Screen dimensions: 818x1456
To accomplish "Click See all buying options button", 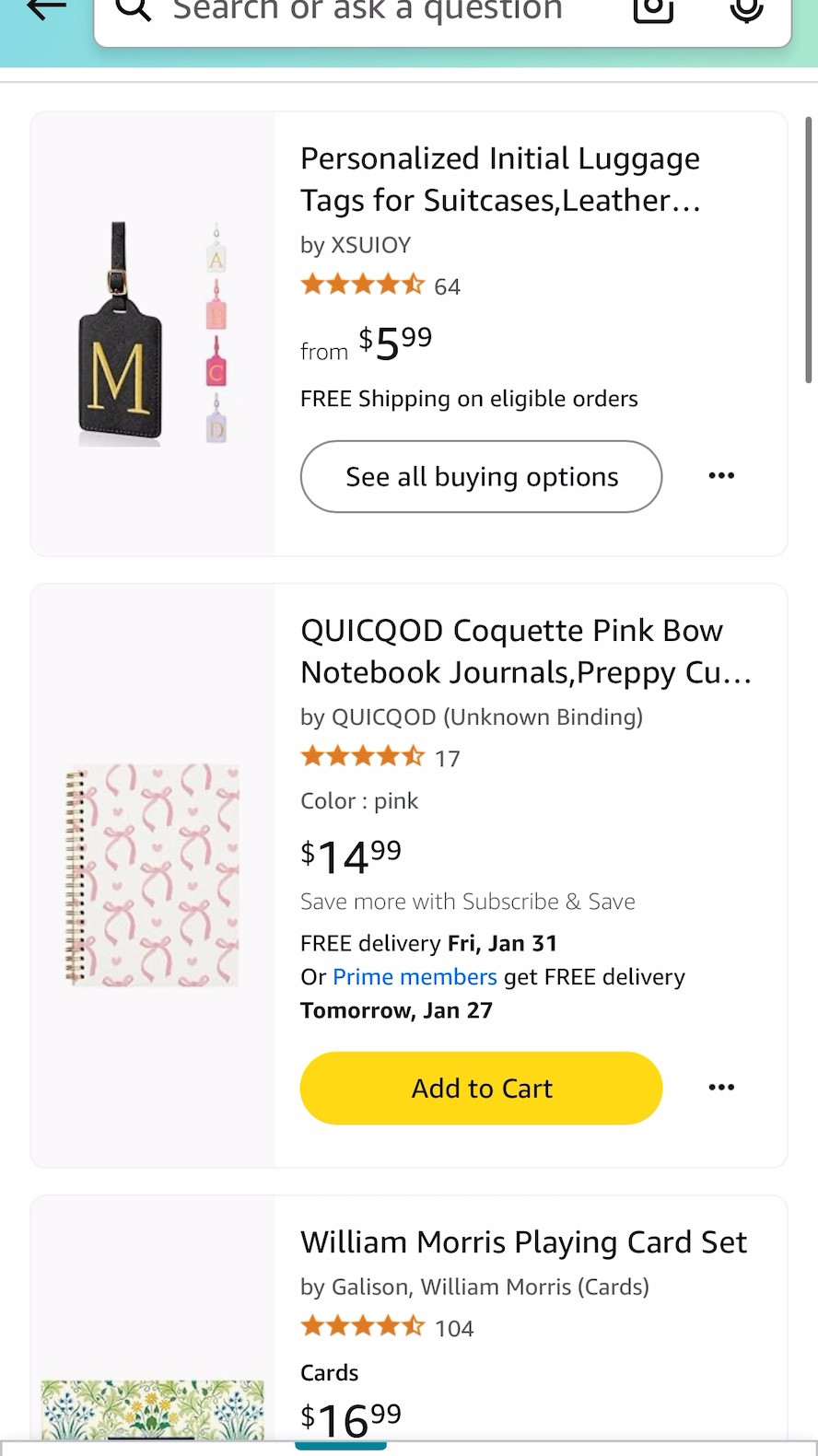I will (x=481, y=476).
